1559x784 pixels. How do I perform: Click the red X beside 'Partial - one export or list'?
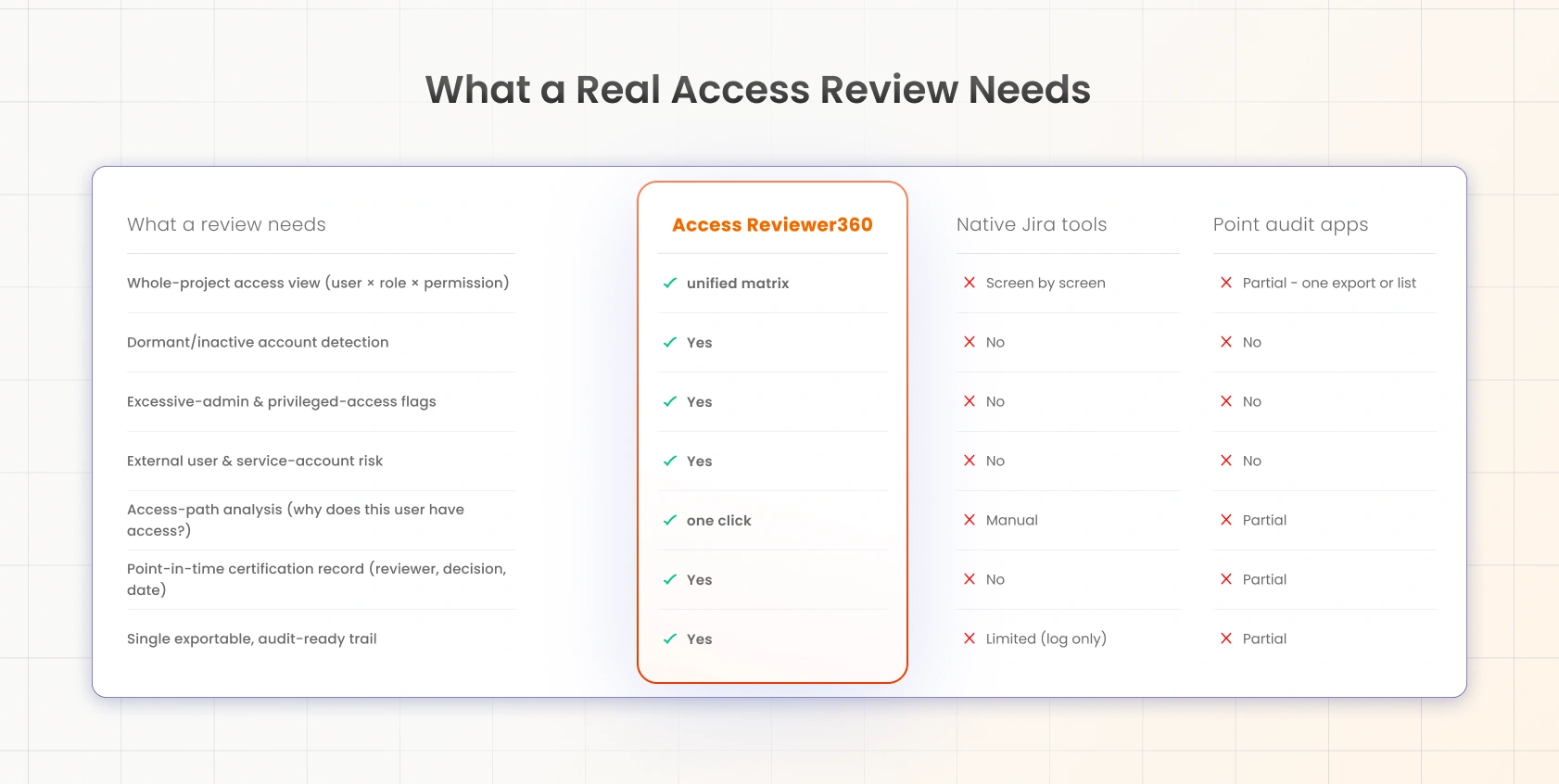[x=1226, y=283]
